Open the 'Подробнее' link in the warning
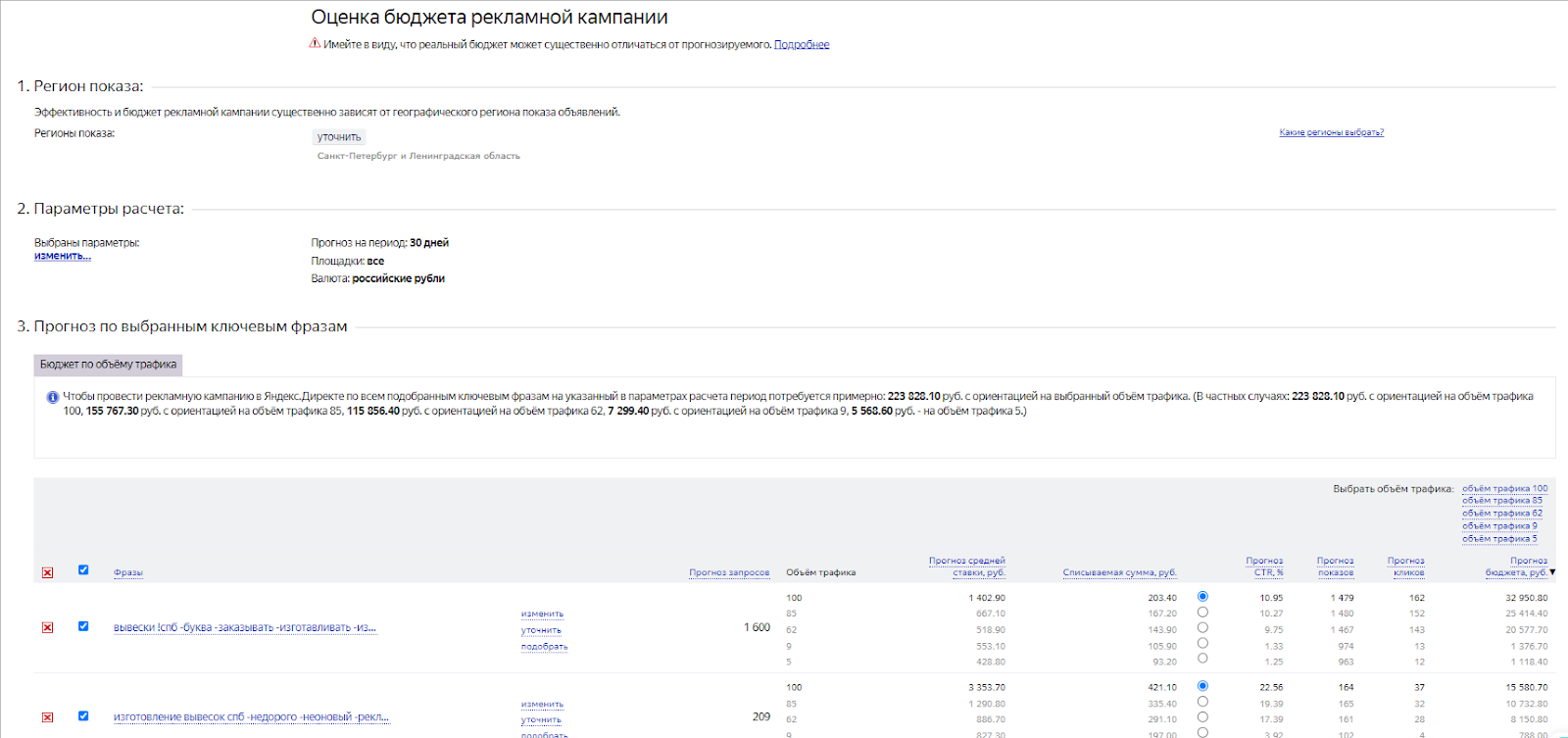The height and width of the screenshot is (738, 1568). click(802, 45)
